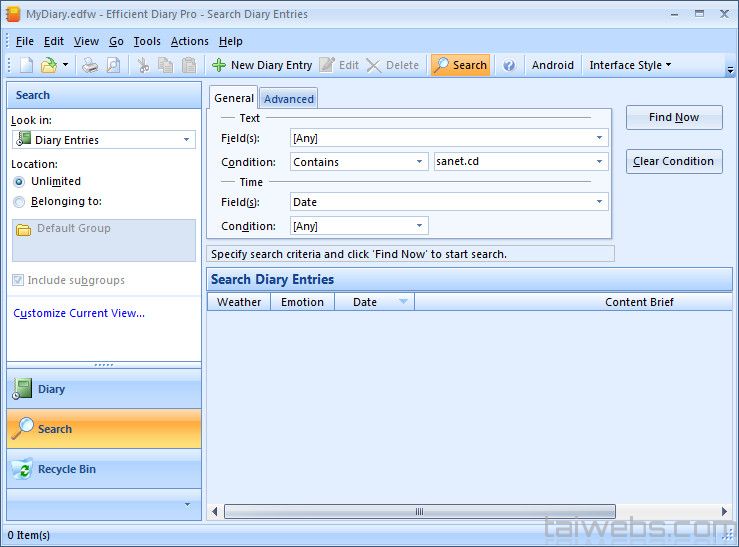The height and width of the screenshot is (547, 739).
Task: Click the horizontal scrollbar in results list
Action: (419, 511)
